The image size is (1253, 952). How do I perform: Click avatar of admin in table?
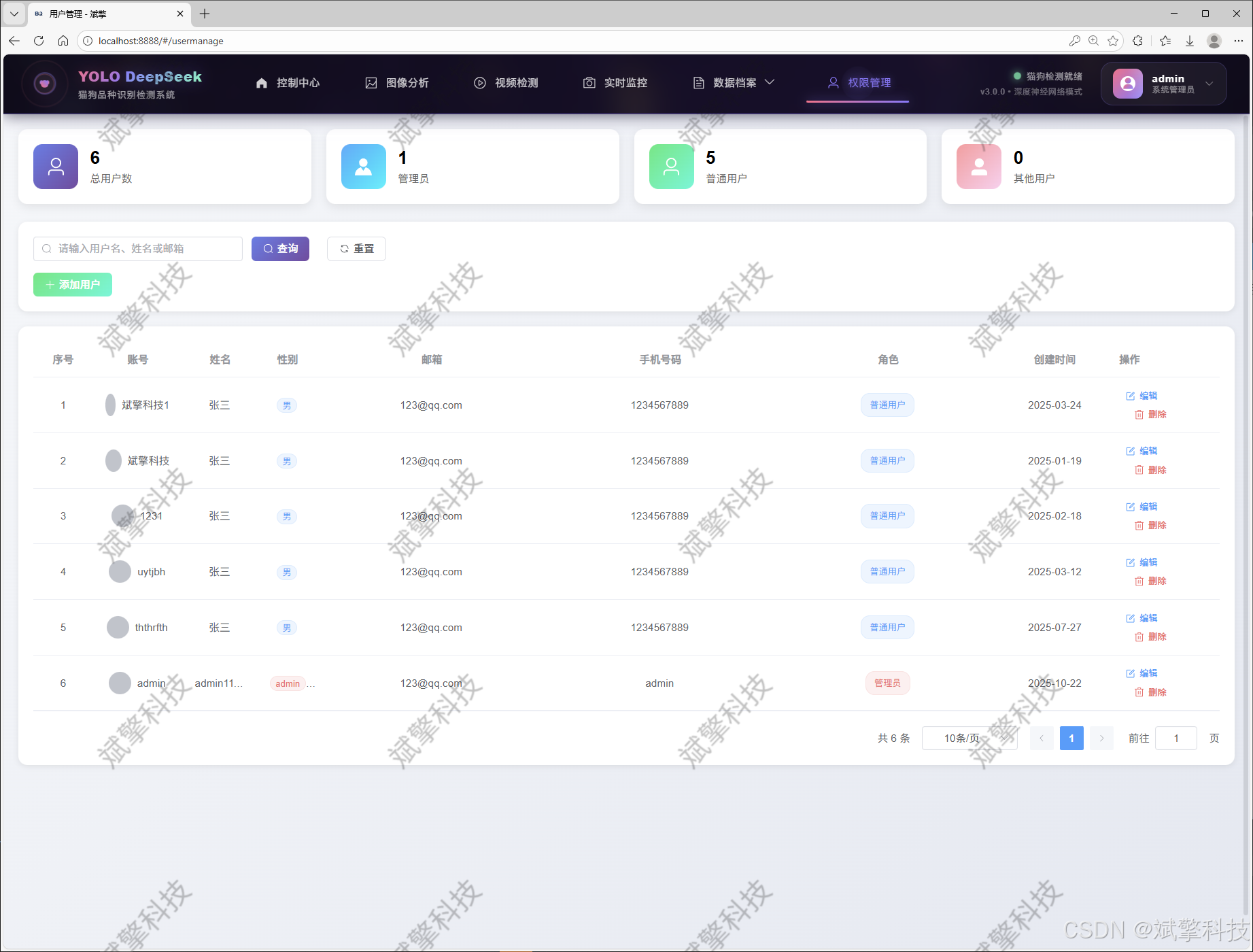coord(120,683)
